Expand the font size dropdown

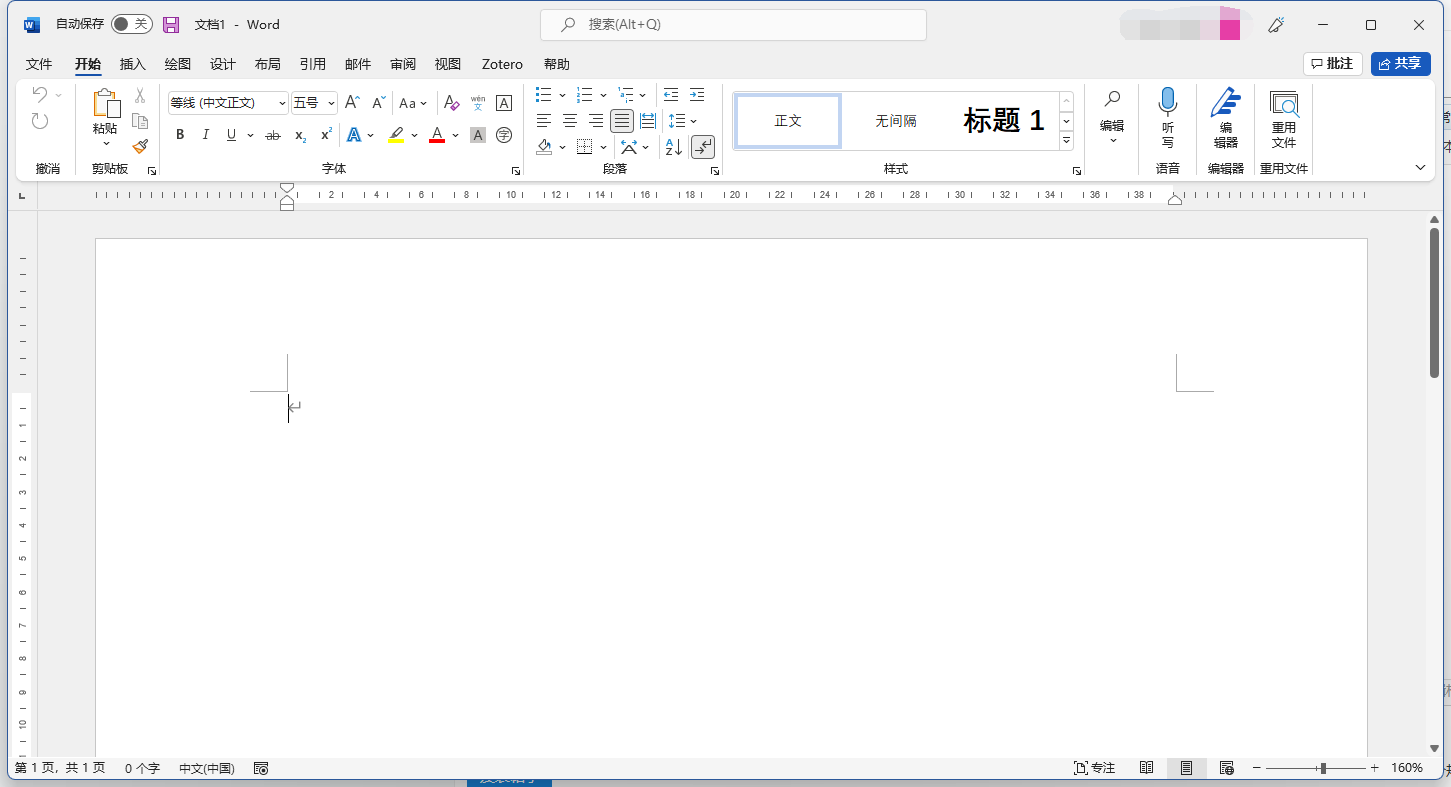331,103
